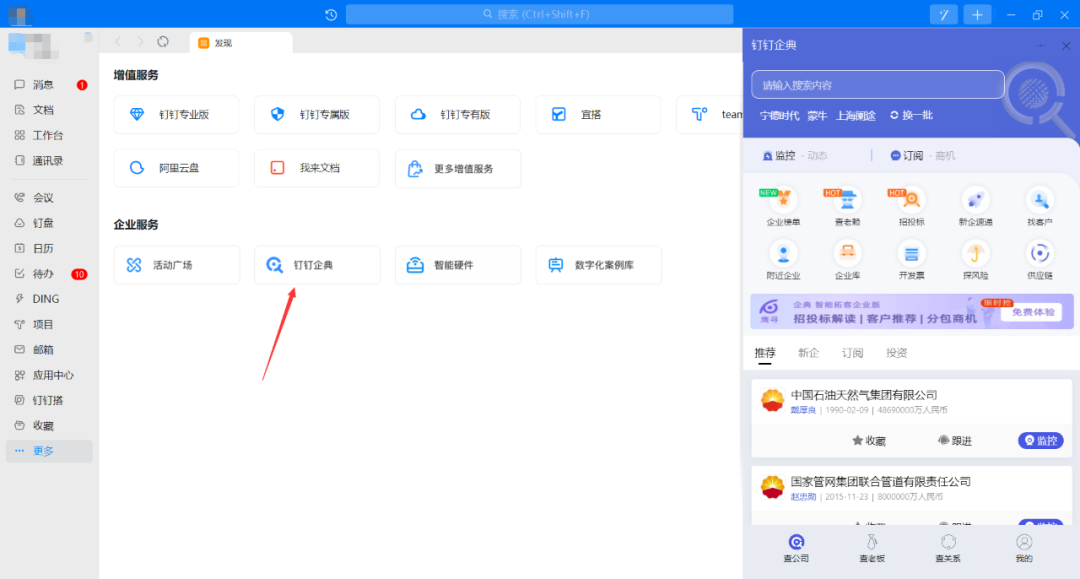Click the top global search box
The height and width of the screenshot is (579, 1080).
point(539,14)
